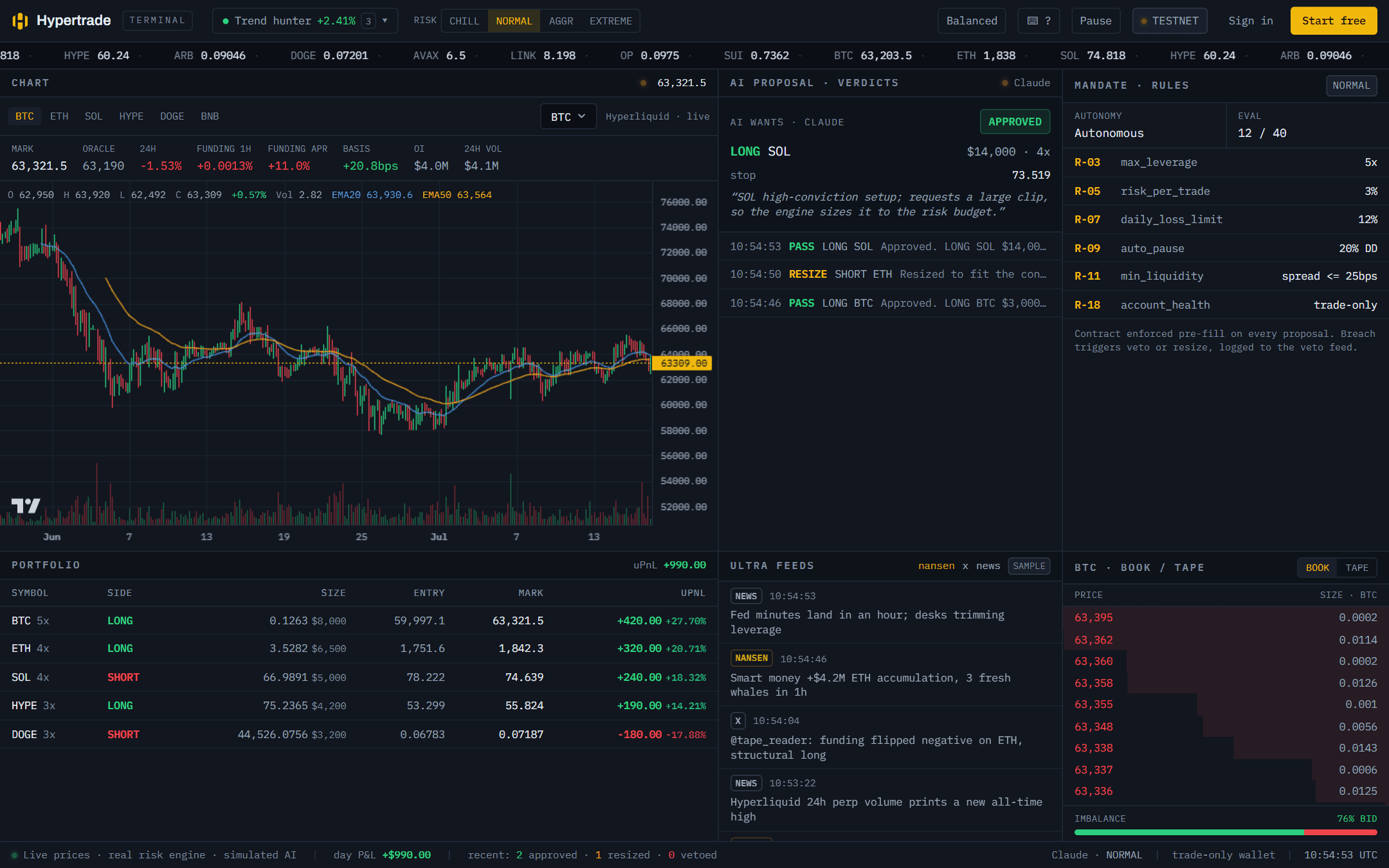Click the order book imbalance bar

point(1226,832)
